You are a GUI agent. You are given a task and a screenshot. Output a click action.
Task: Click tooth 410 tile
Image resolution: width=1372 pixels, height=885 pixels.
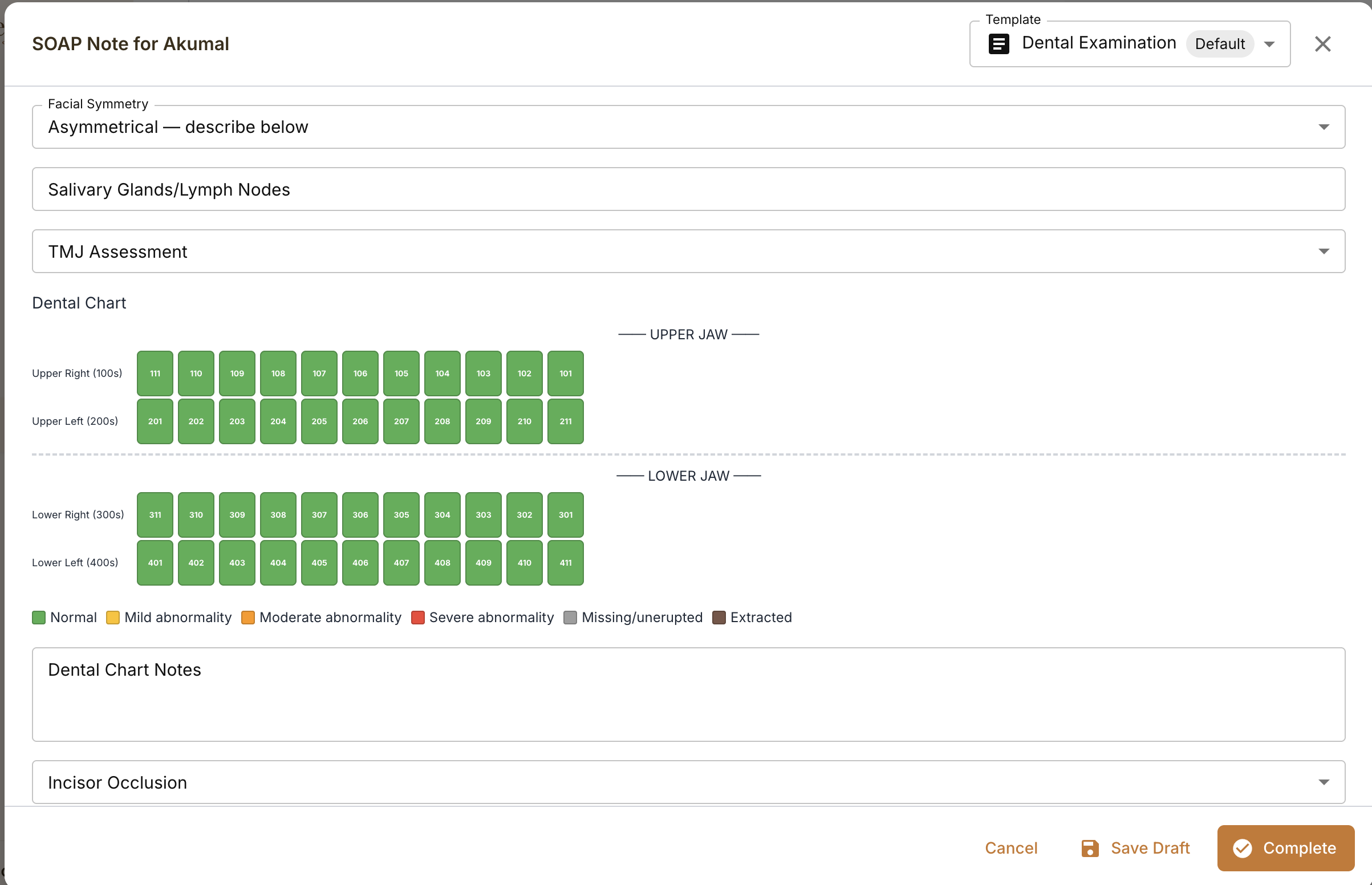point(525,563)
